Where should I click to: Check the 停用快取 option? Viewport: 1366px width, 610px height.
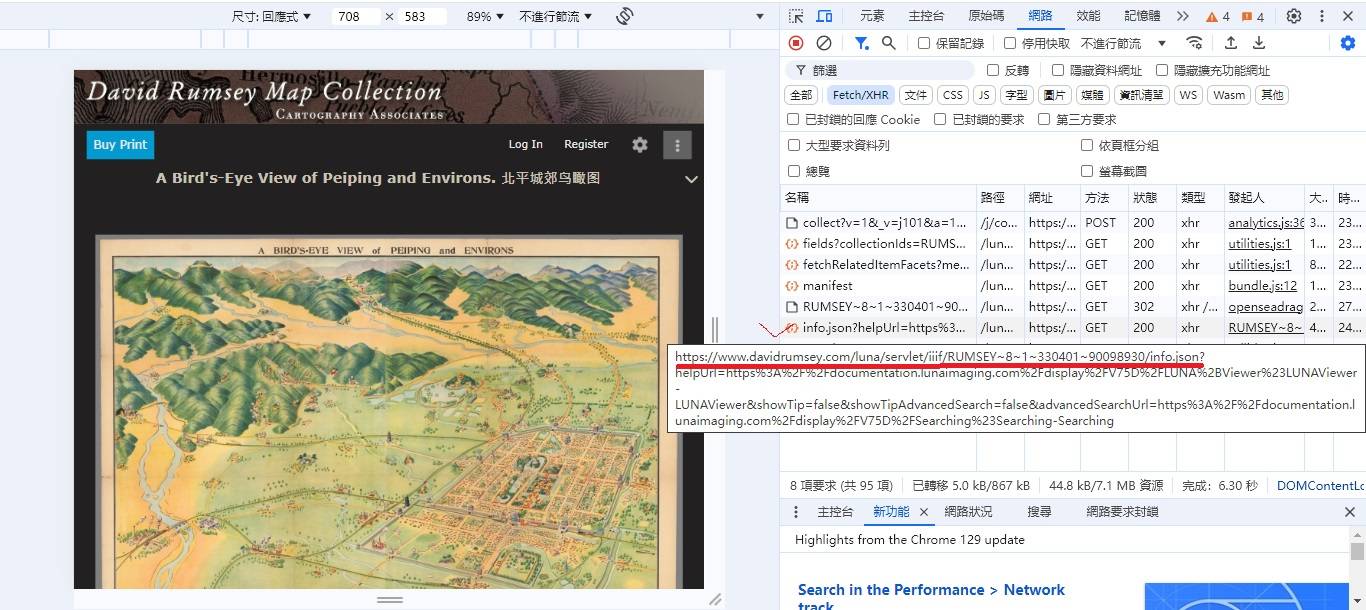click(x=1010, y=44)
